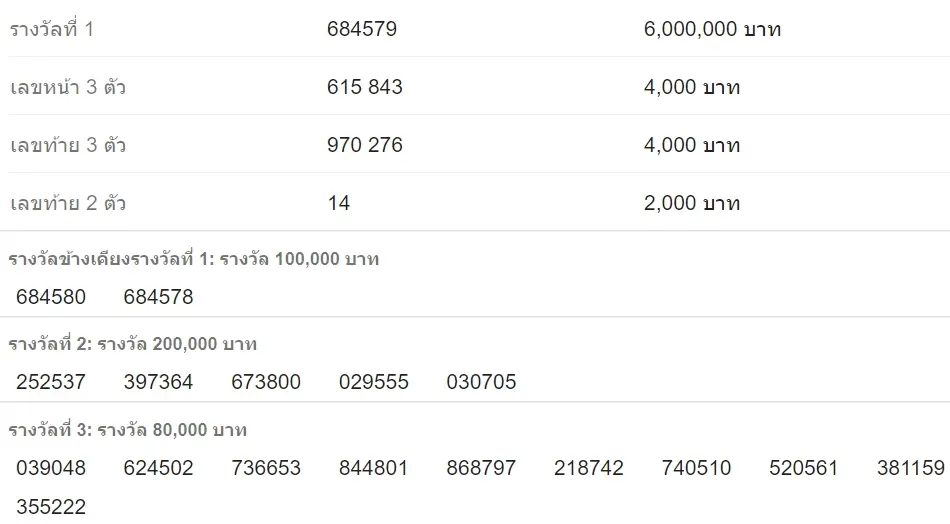Click the last three digits 970 276
The height and width of the screenshot is (524, 950).
point(364,146)
